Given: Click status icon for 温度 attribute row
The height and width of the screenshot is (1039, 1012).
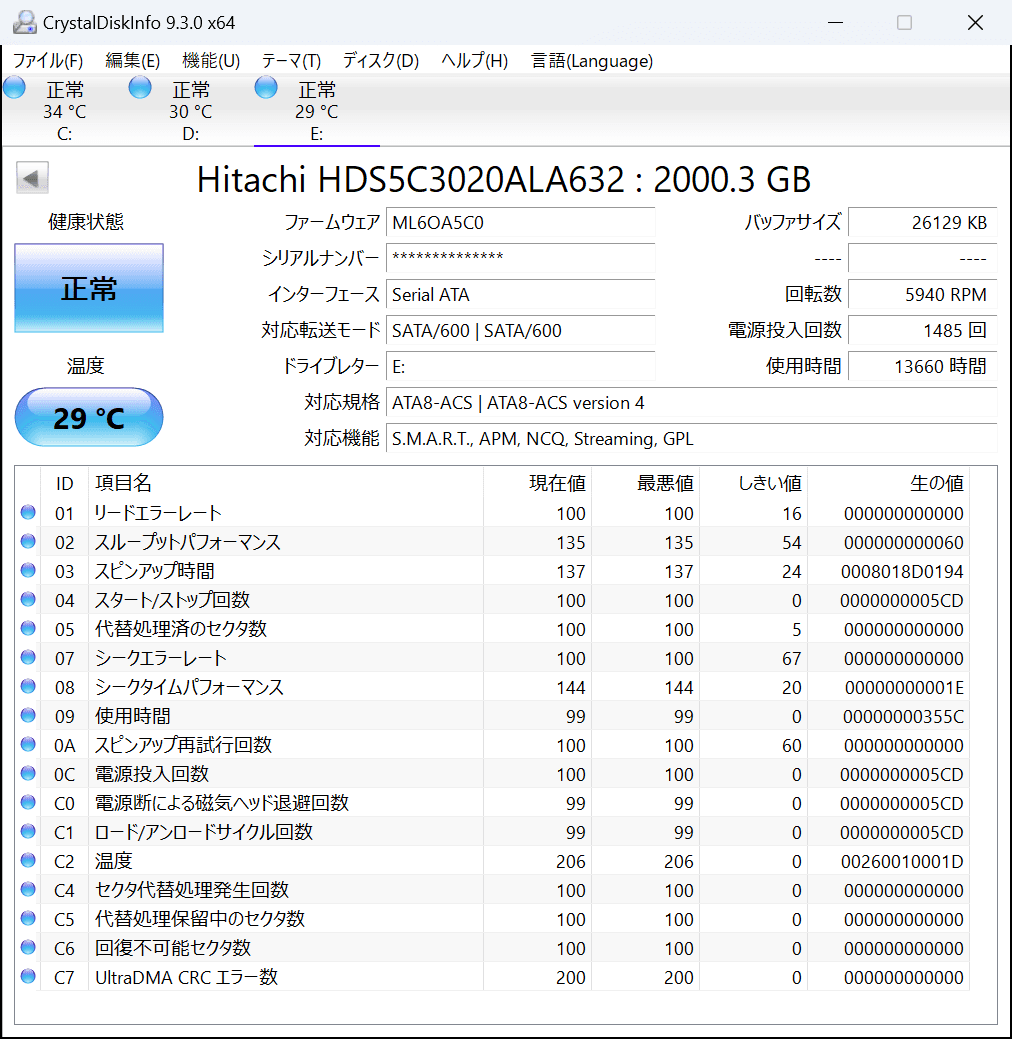Looking at the screenshot, I should point(28,861).
